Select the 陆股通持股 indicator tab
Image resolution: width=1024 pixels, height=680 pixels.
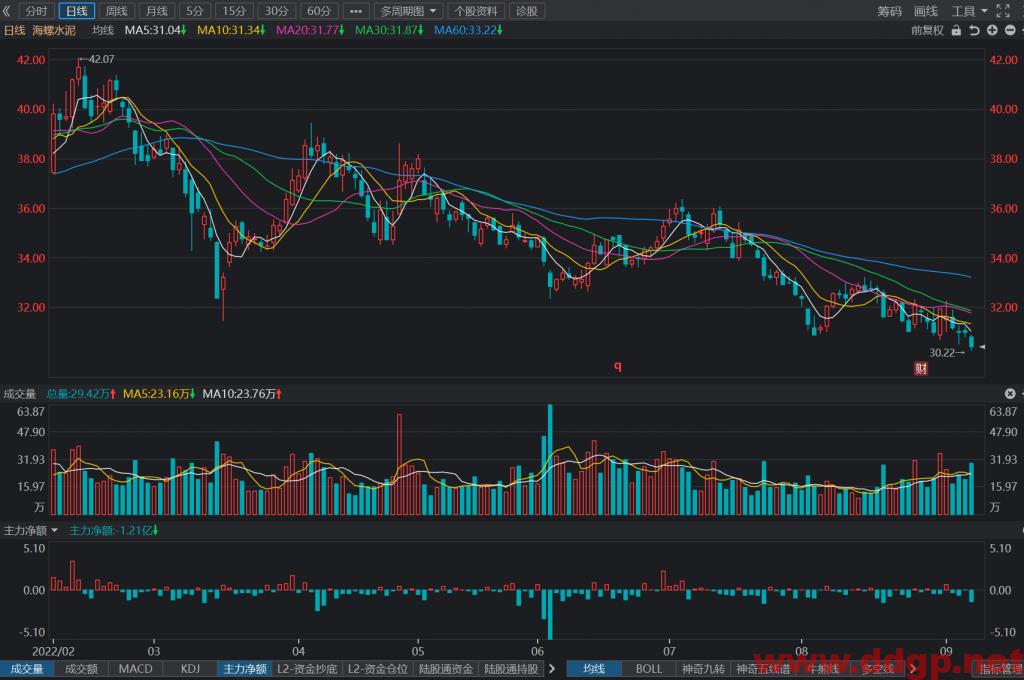[x=511, y=669]
